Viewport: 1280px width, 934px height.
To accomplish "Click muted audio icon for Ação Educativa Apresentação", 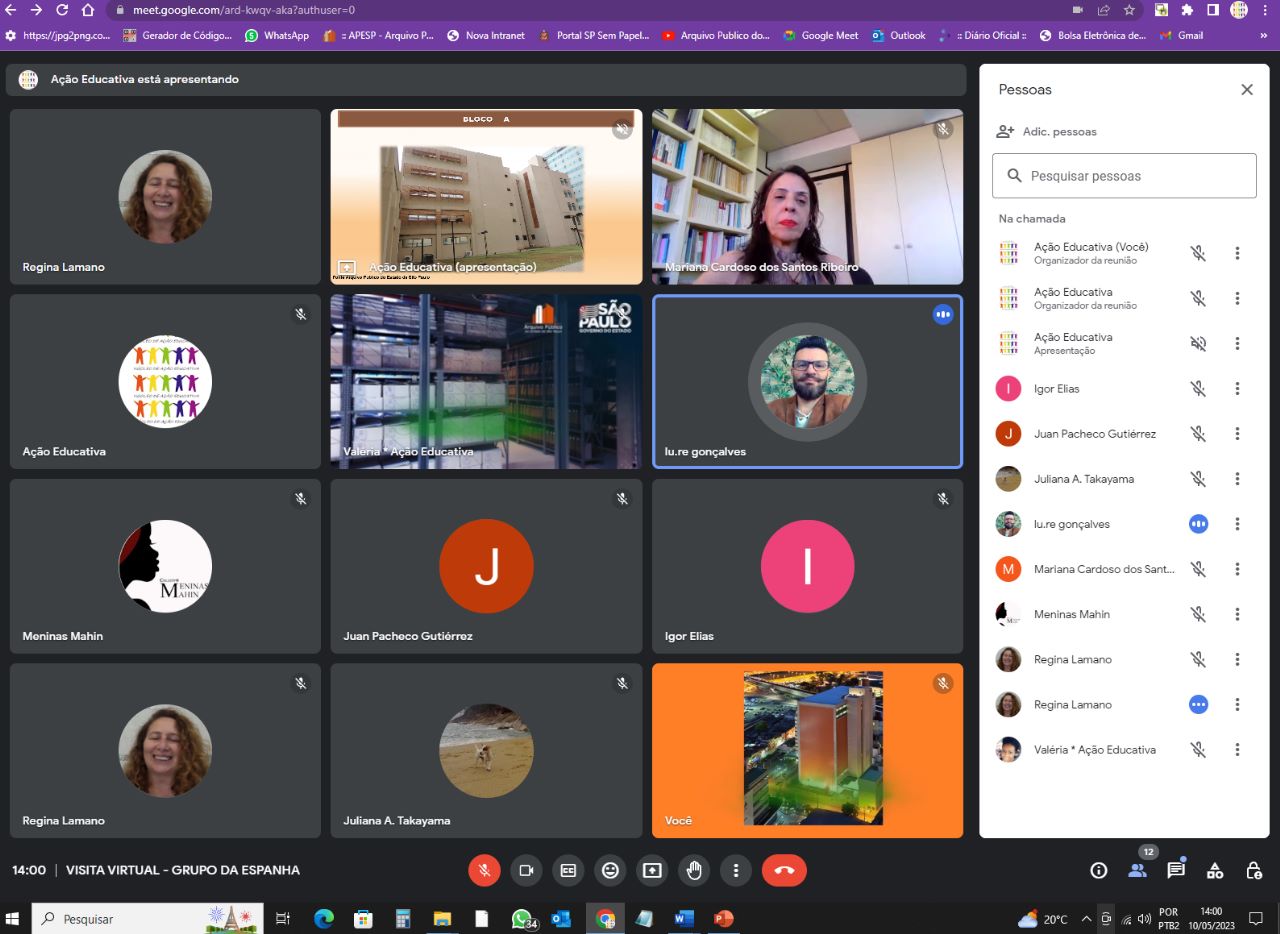I will tap(1198, 343).
